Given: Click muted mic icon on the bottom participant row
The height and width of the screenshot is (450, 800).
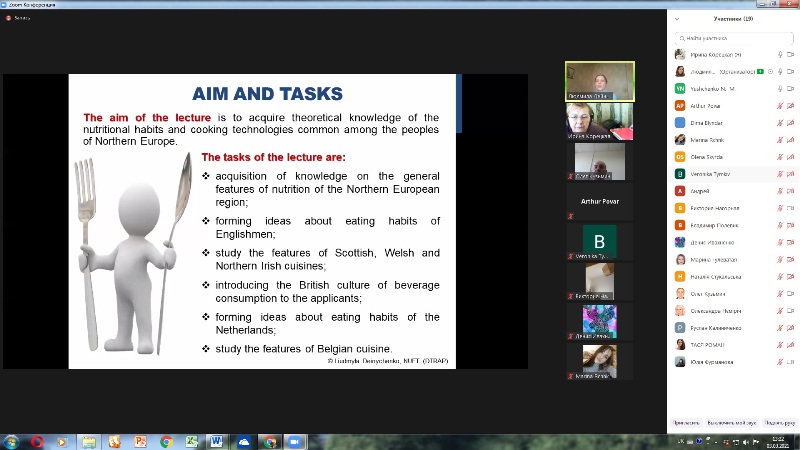Looking at the screenshot, I should tap(780, 362).
